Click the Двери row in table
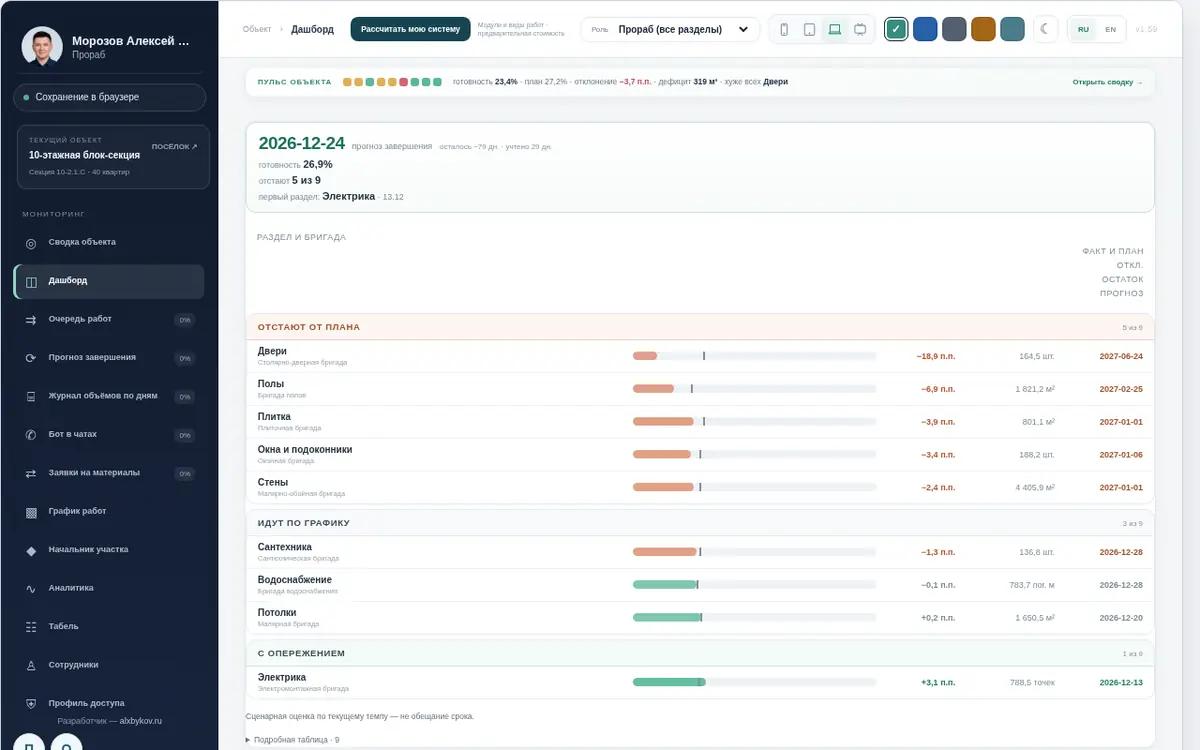Image resolution: width=1200 pixels, height=750 pixels. pos(700,356)
